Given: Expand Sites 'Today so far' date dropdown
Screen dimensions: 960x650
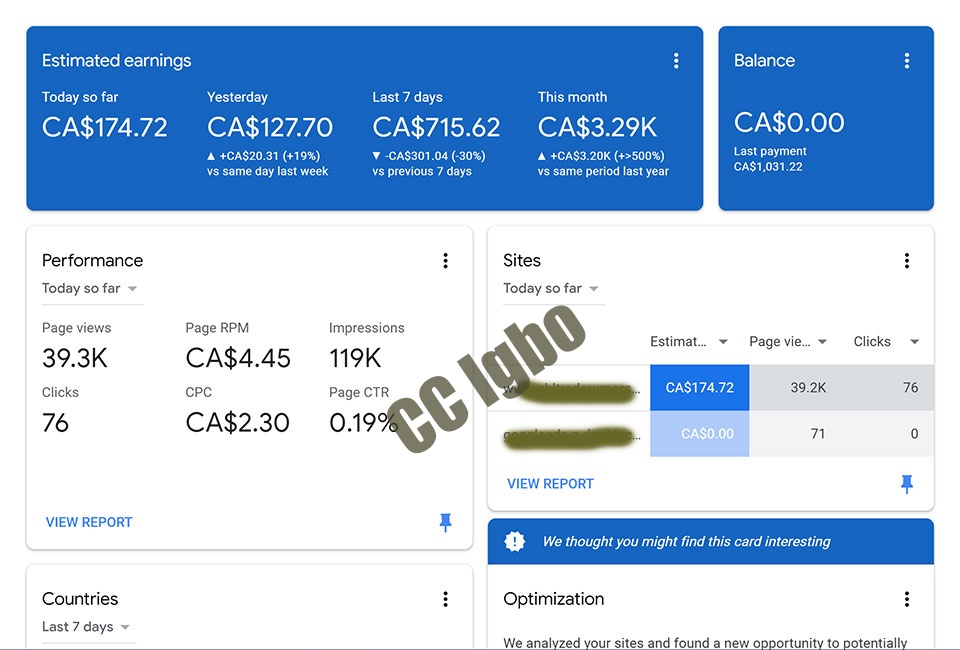Looking at the screenshot, I should tap(552, 289).
